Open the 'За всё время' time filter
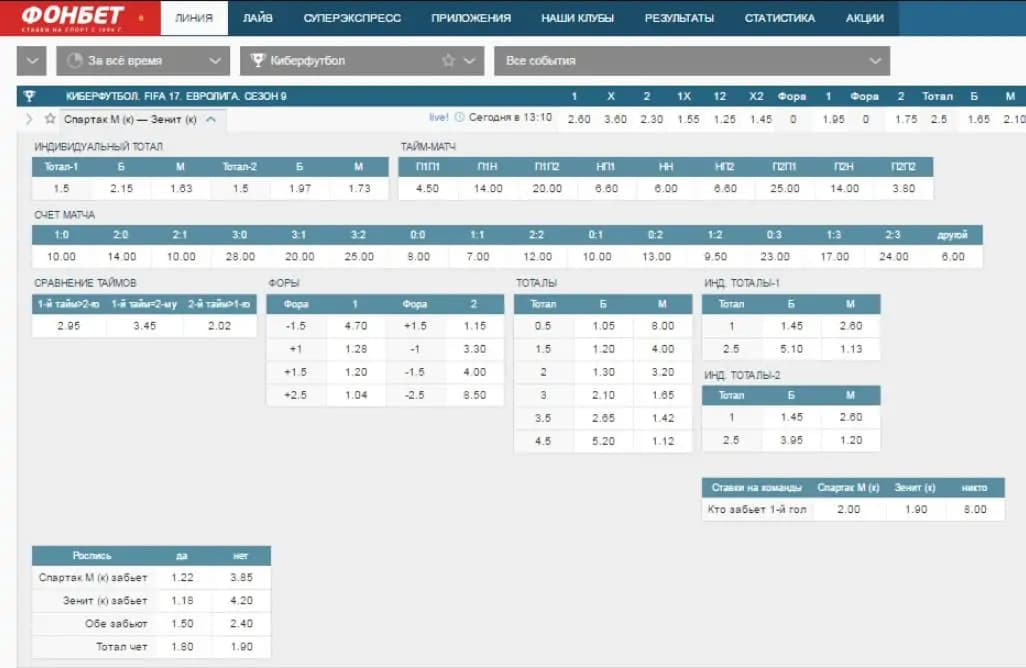This screenshot has width=1026, height=668. point(143,61)
